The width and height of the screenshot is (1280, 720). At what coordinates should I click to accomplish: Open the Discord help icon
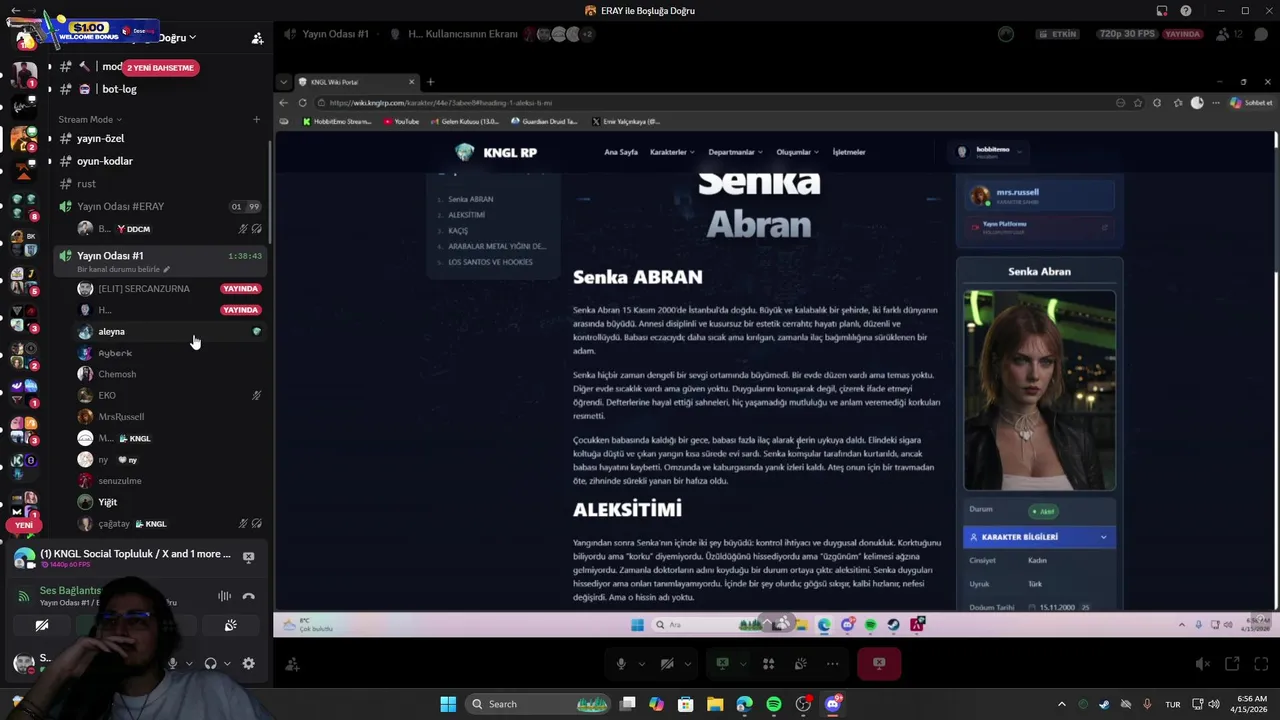click(1186, 11)
